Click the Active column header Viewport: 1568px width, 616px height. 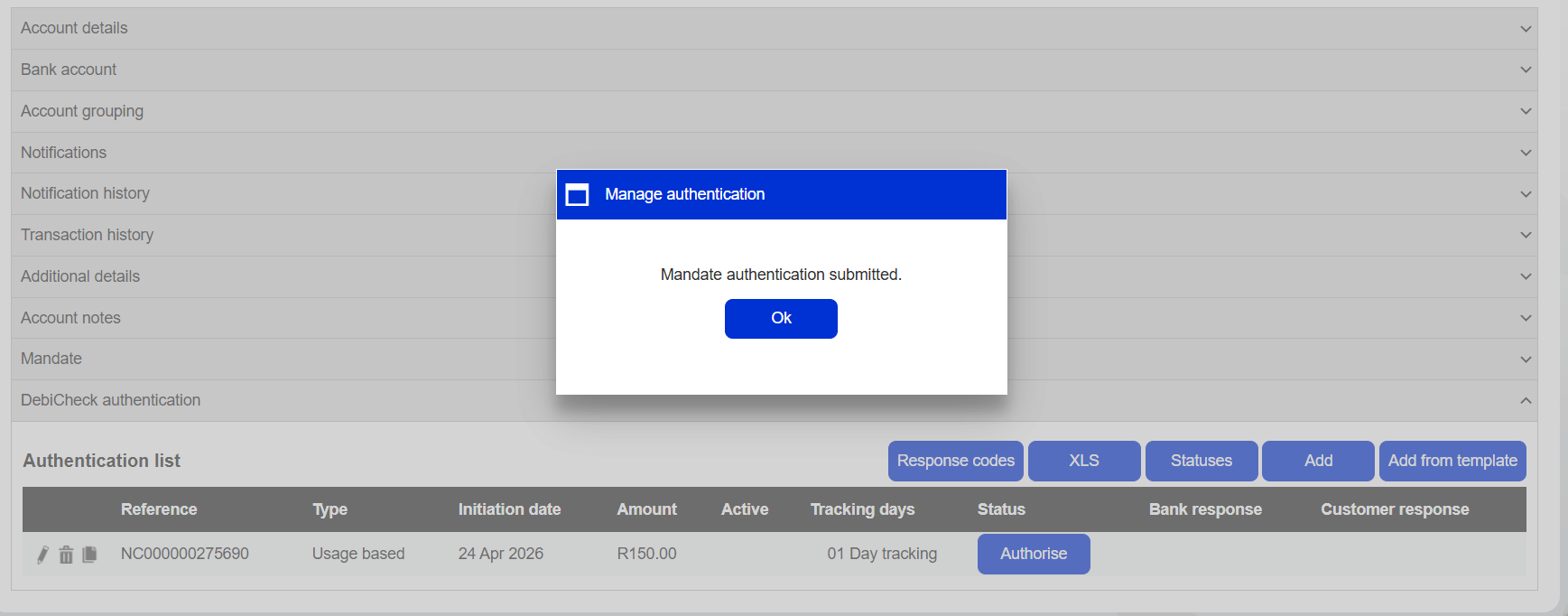(x=745, y=509)
